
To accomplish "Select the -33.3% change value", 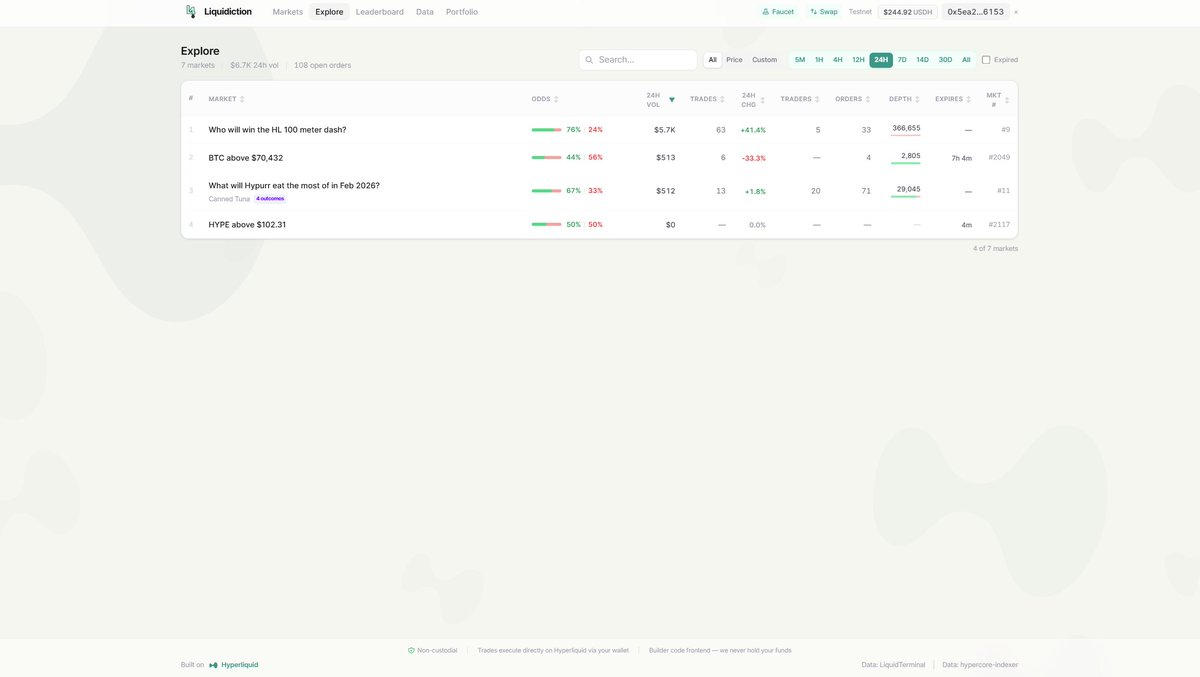I will click(754, 158).
